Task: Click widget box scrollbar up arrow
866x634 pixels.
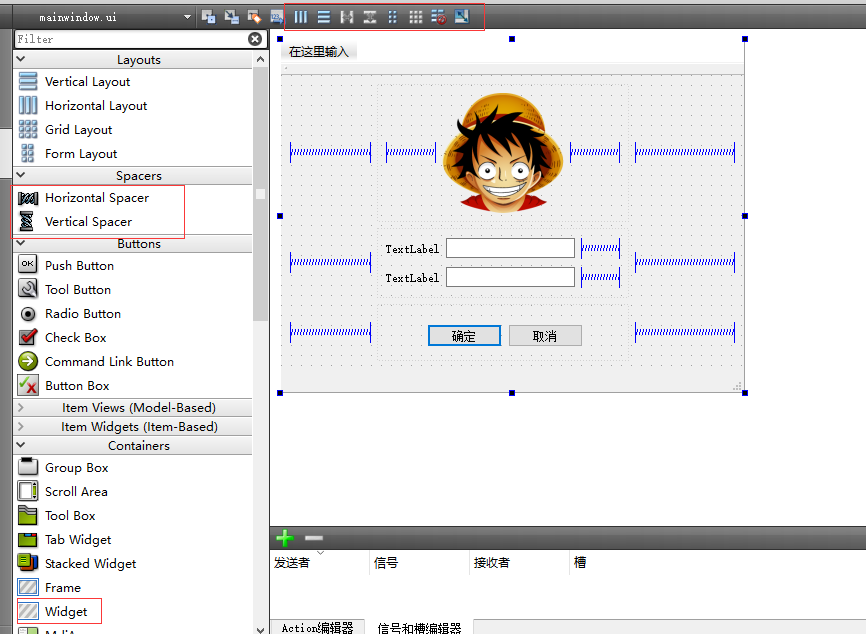Action: tap(260, 59)
